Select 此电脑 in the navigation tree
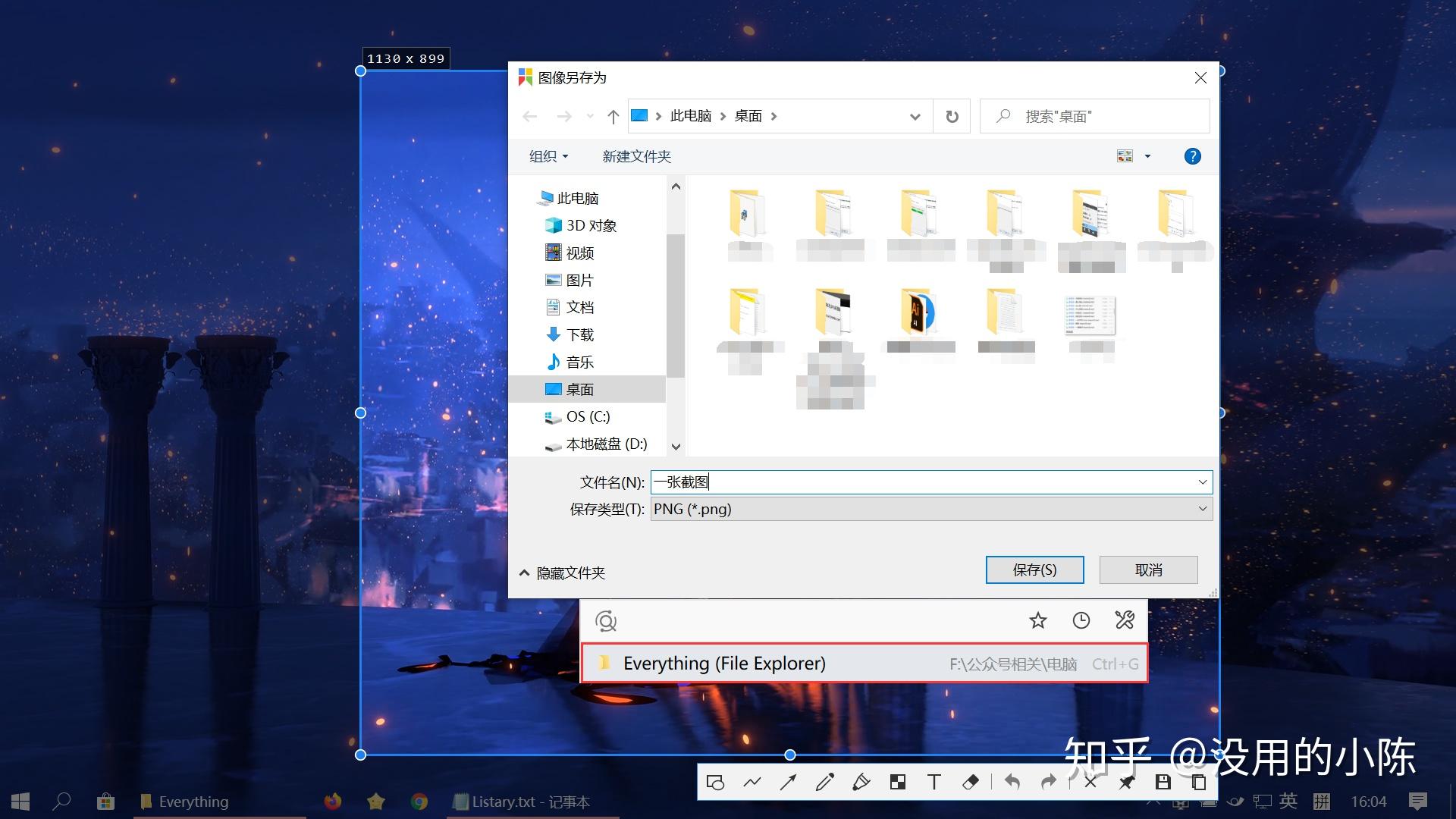 point(578,198)
